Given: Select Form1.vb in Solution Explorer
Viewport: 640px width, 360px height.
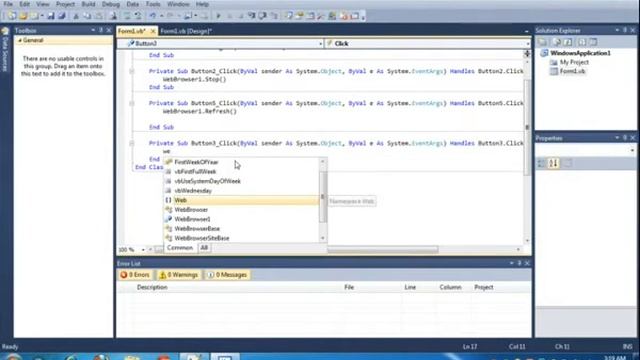Looking at the screenshot, I should click(572, 71).
